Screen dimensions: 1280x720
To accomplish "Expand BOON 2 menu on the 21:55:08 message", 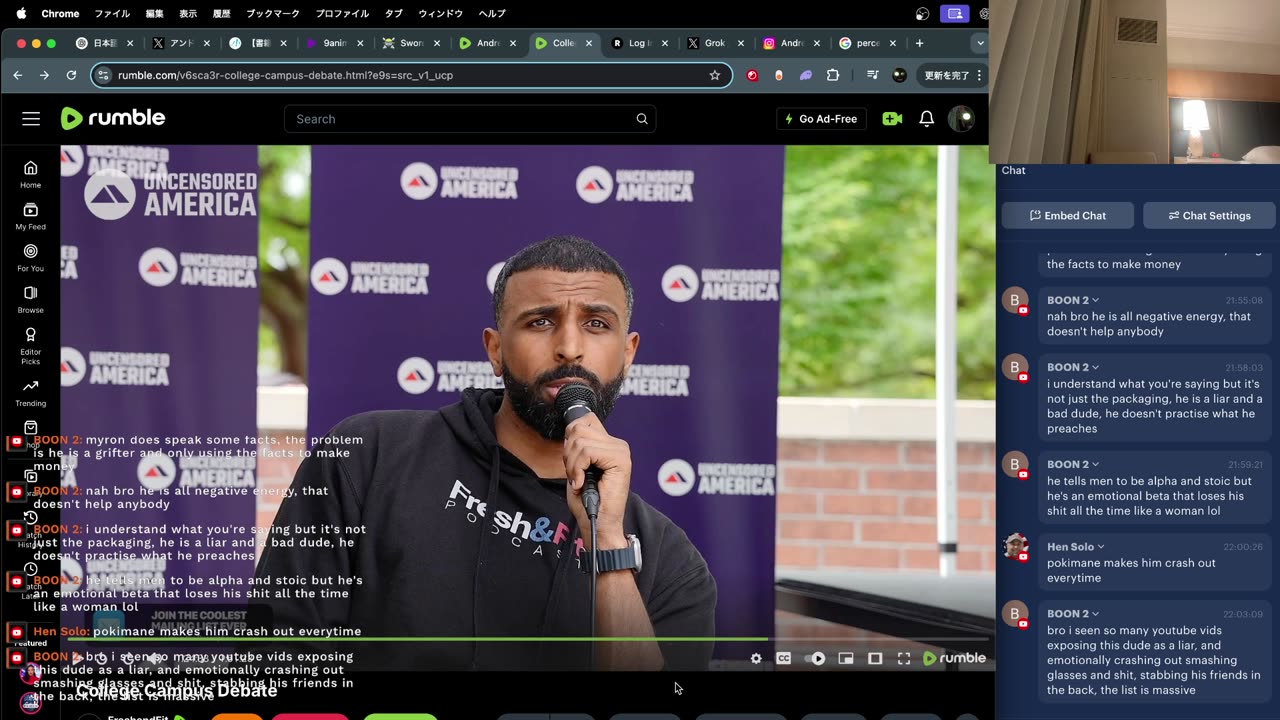I will coord(1095,300).
